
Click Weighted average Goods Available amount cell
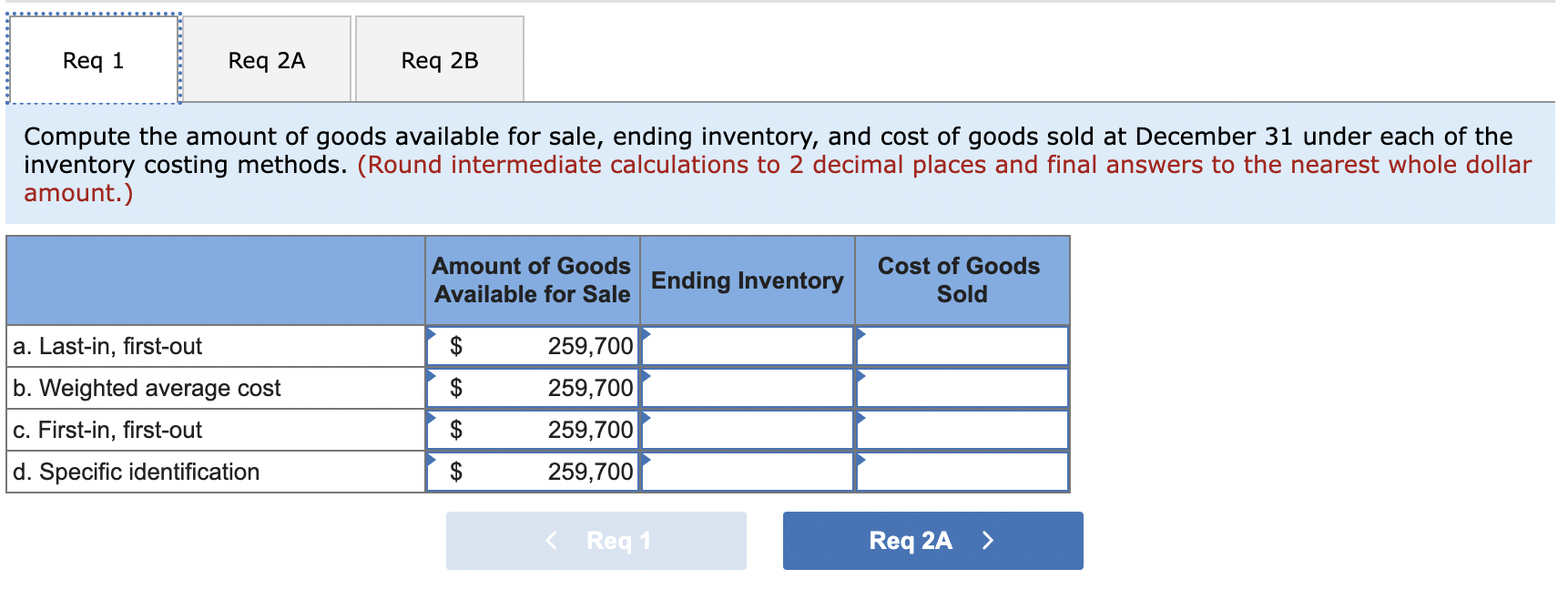533,388
